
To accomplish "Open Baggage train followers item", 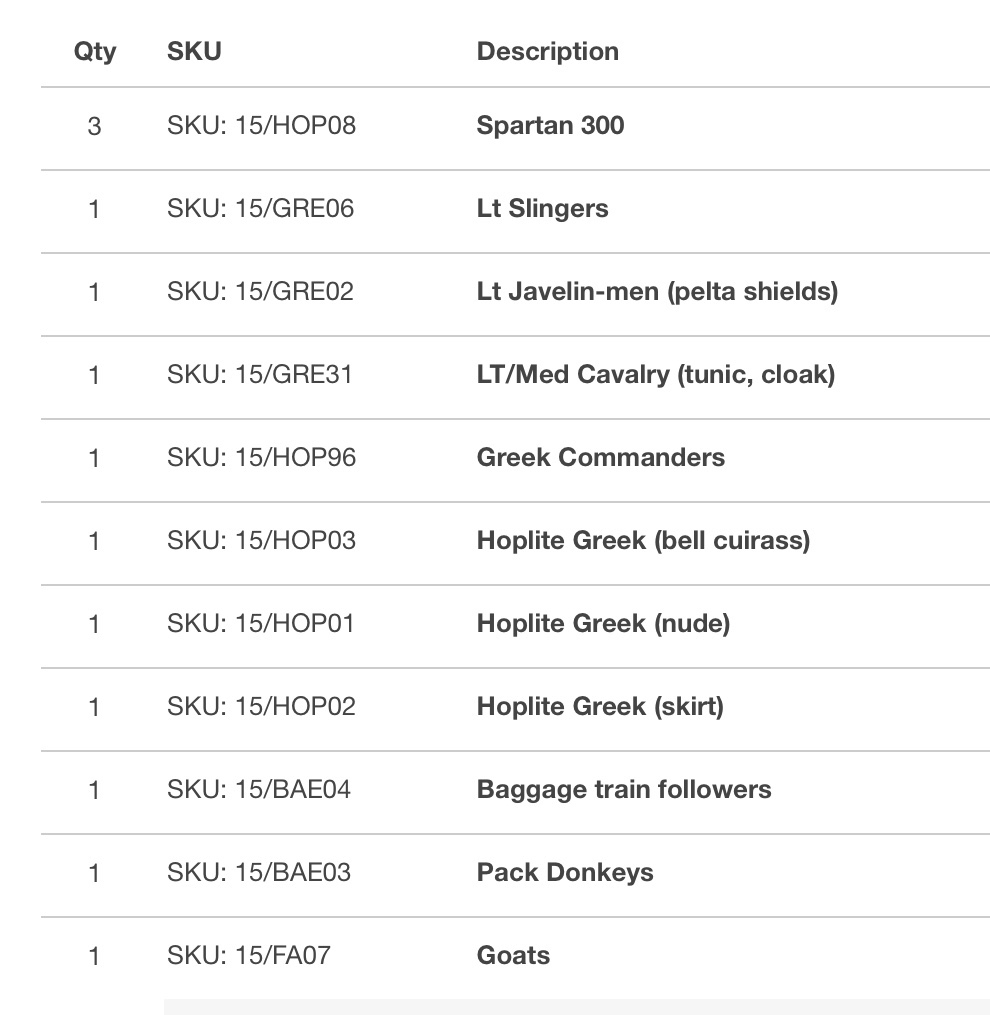I will pyautogui.click(x=624, y=790).
